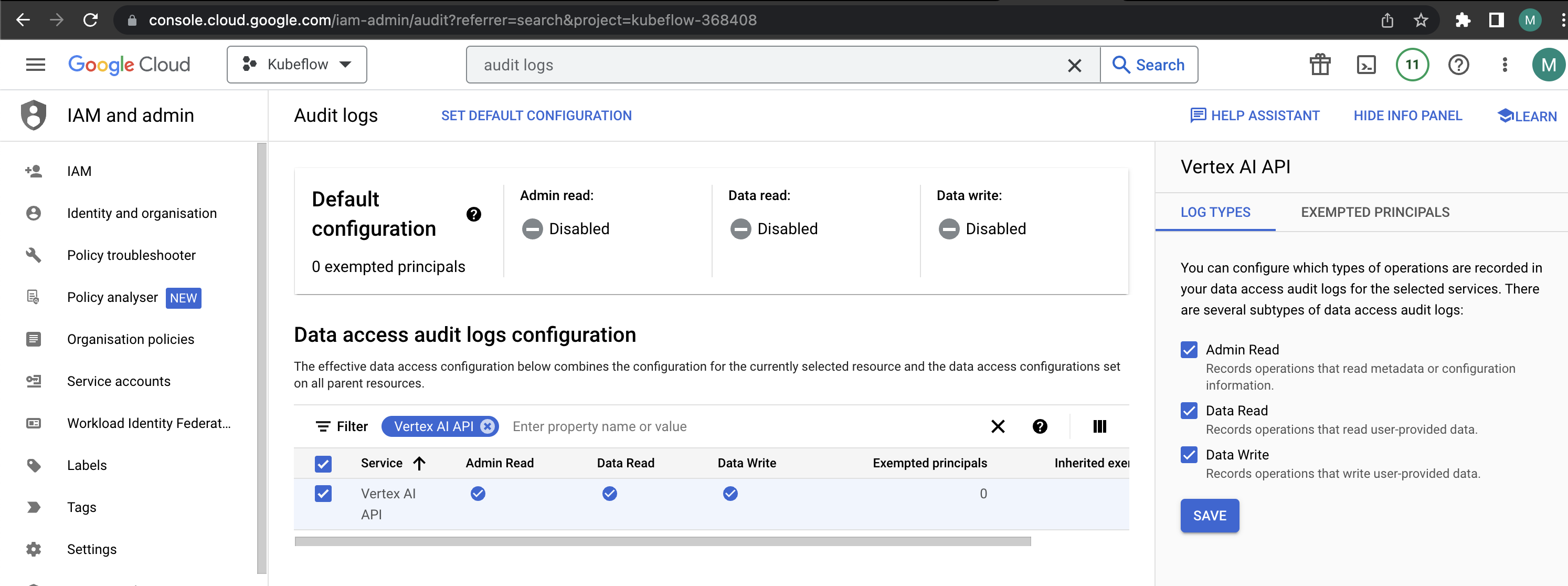1568x586 pixels.
Task: Open the main navigation hamburger menu
Action: (x=35, y=65)
